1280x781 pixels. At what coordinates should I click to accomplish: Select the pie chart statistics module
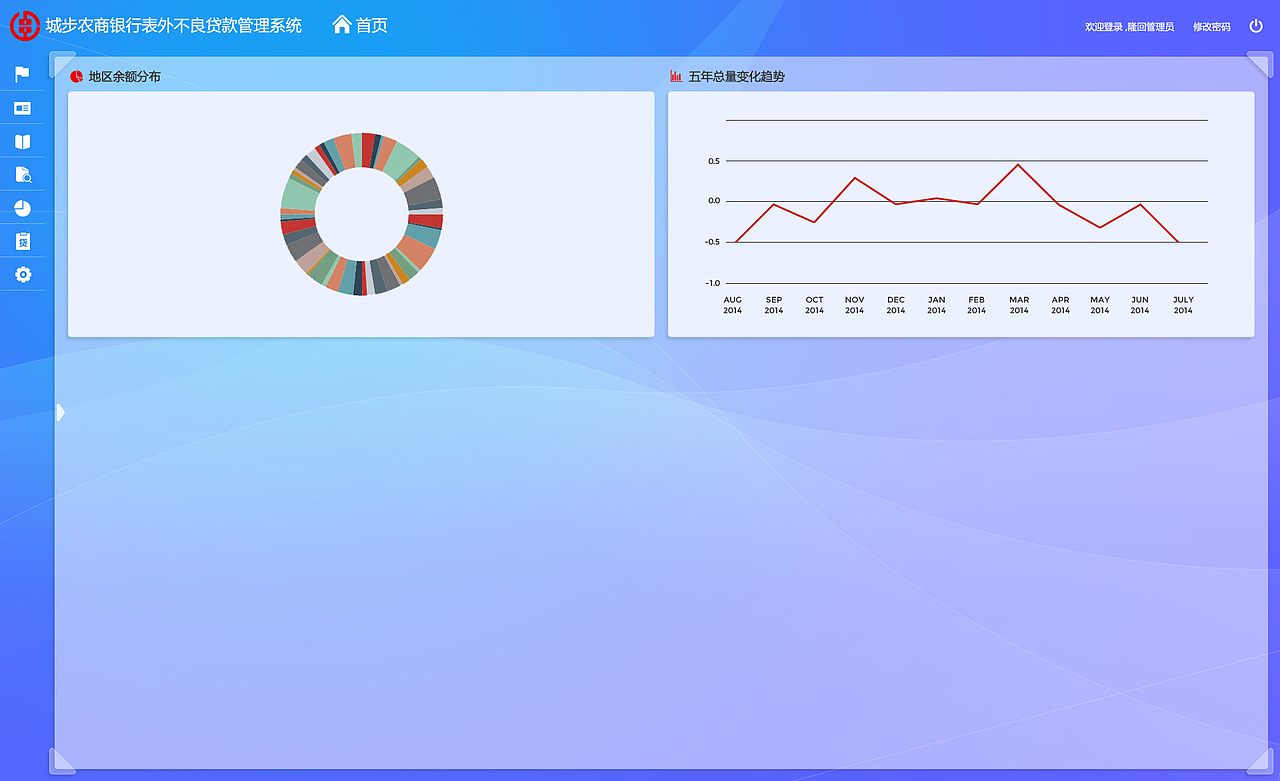(x=23, y=207)
